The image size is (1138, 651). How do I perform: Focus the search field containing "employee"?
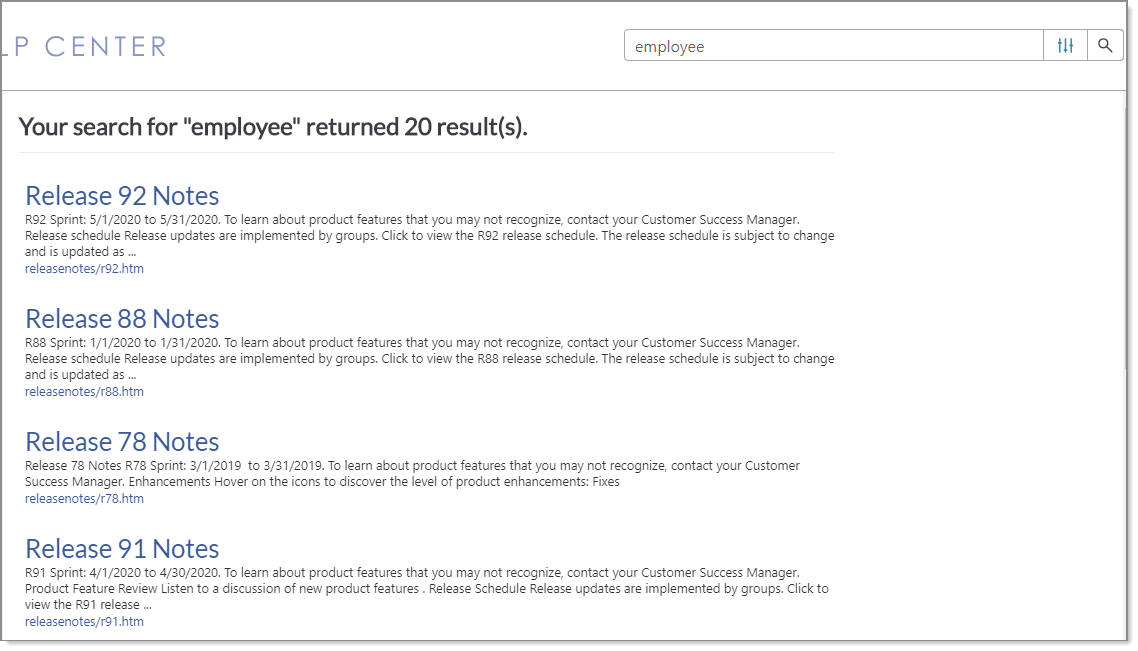click(833, 46)
